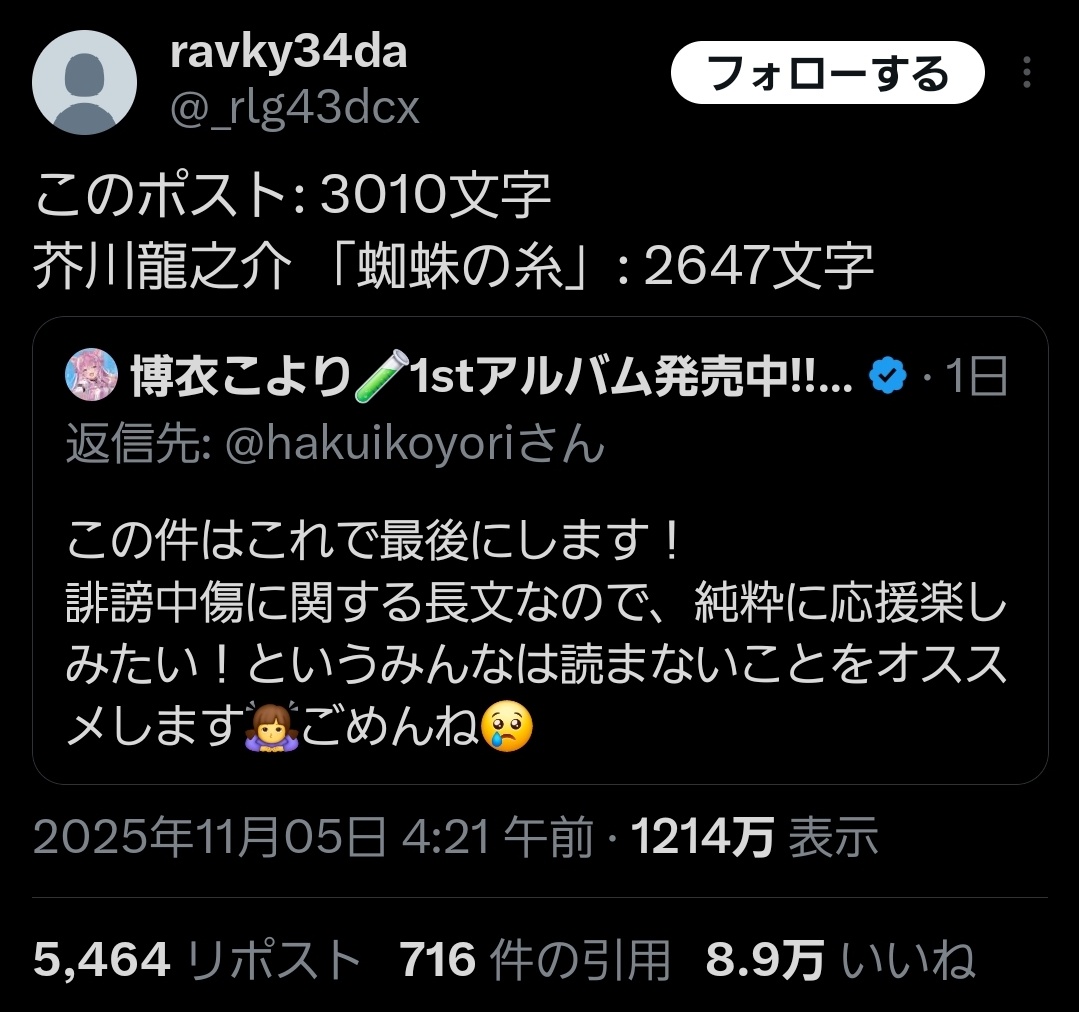
Task: Open the three-dot more options menu
Action: click(x=1026, y=72)
